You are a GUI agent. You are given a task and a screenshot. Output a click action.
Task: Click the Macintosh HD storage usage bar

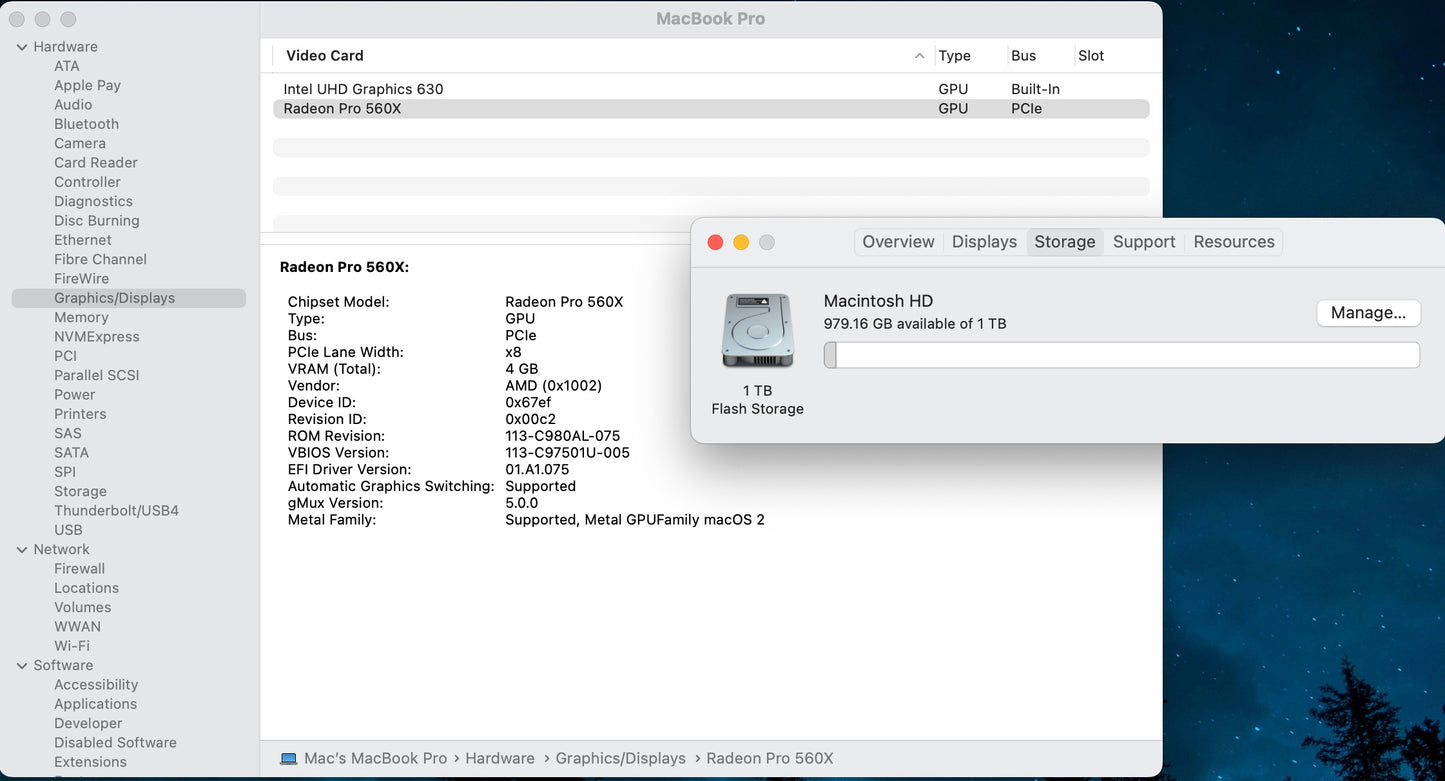(1120, 355)
